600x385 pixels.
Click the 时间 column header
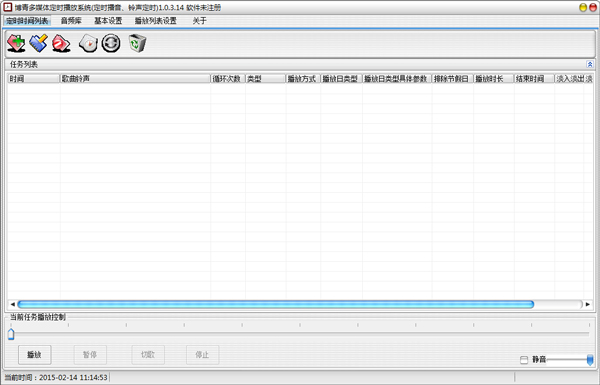pos(34,78)
